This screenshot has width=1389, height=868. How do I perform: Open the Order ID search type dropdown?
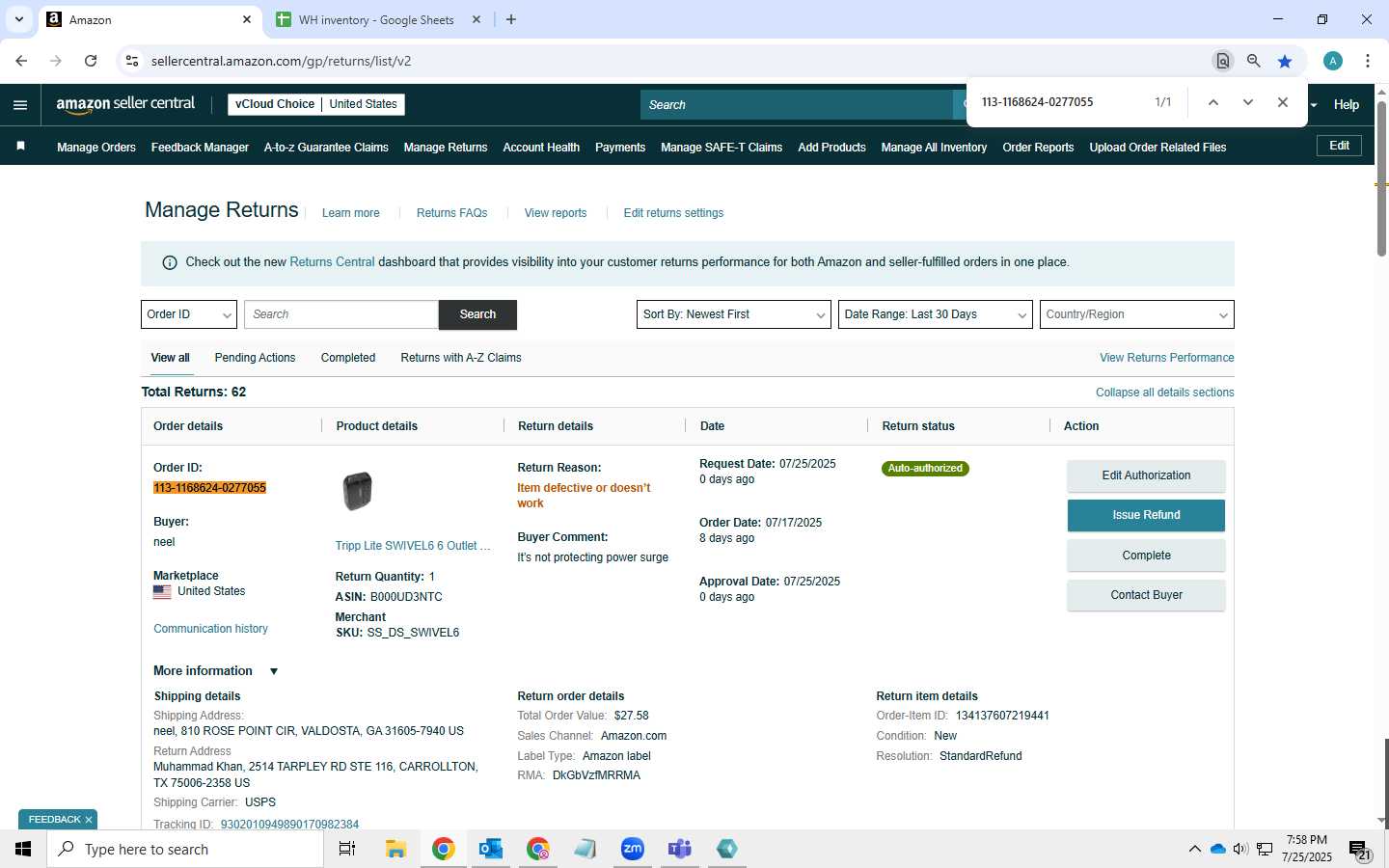(x=189, y=314)
